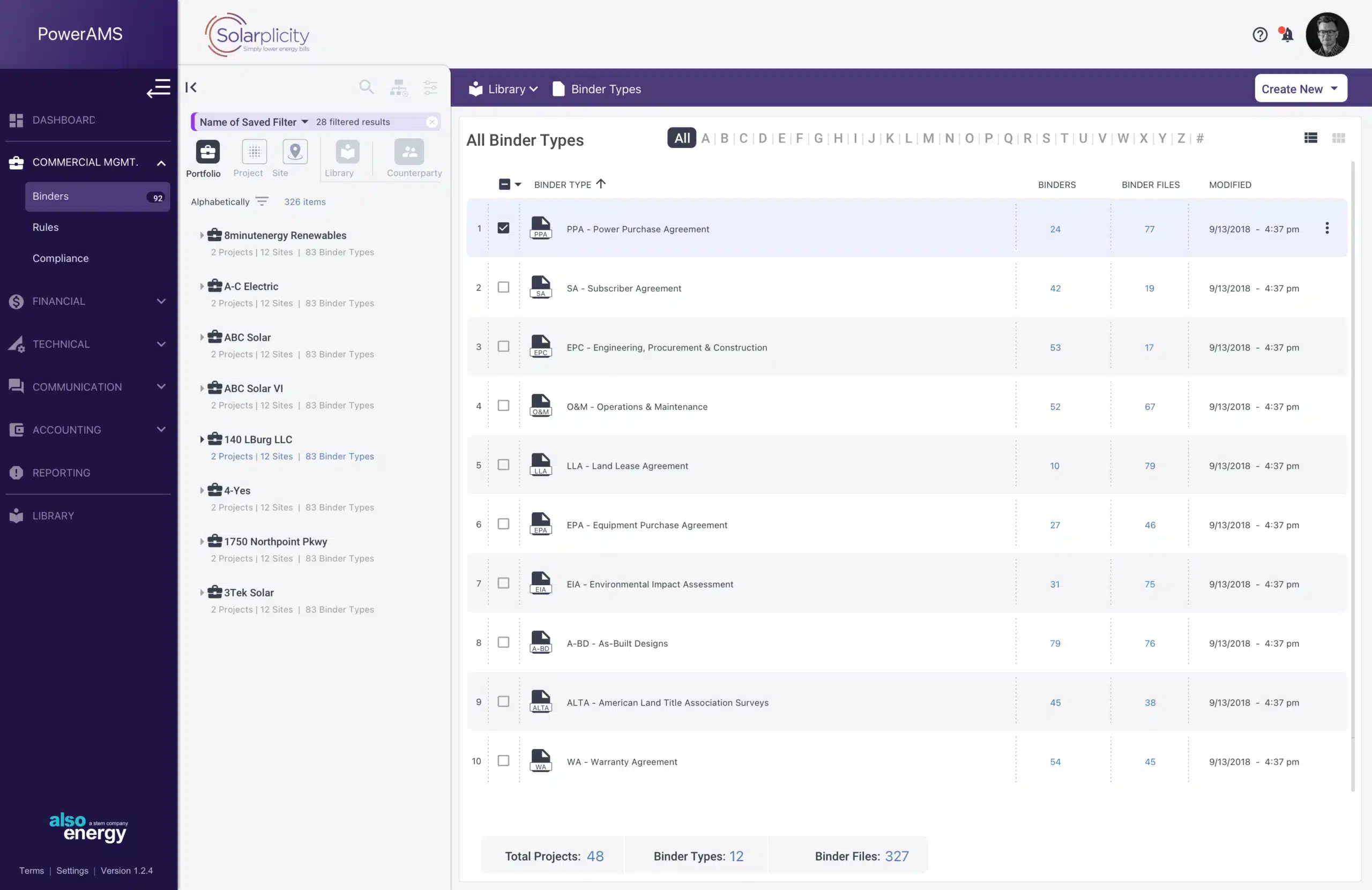Select the Site location pin icon
The image size is (1372, 890).
click(x=295, y=152)
